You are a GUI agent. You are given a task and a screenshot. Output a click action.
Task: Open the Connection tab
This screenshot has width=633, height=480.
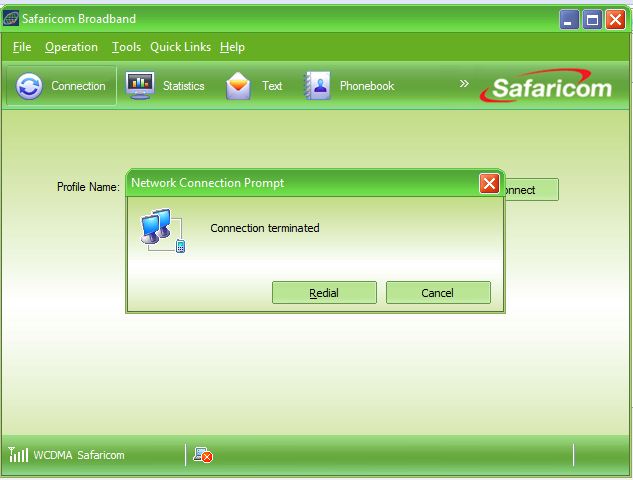tap(61, 86)
